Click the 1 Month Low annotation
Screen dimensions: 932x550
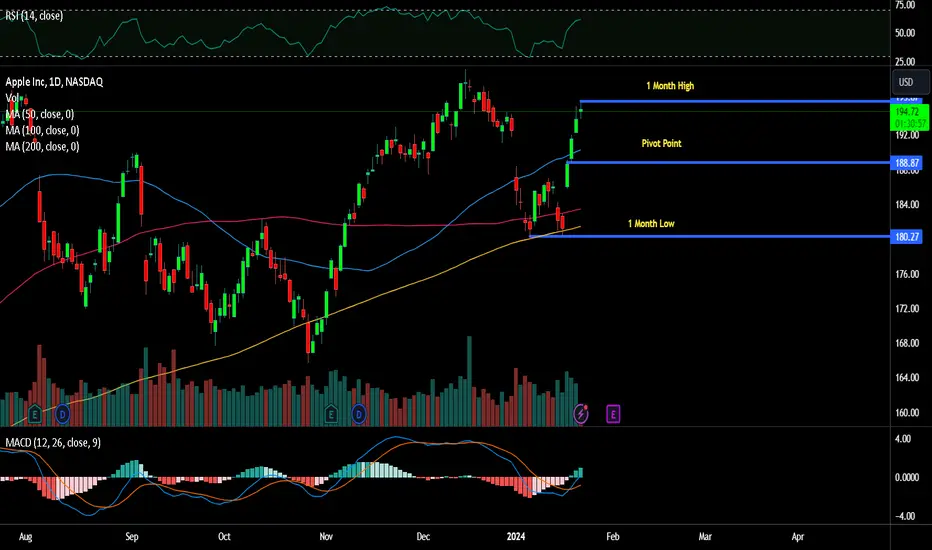click(651, 224)
